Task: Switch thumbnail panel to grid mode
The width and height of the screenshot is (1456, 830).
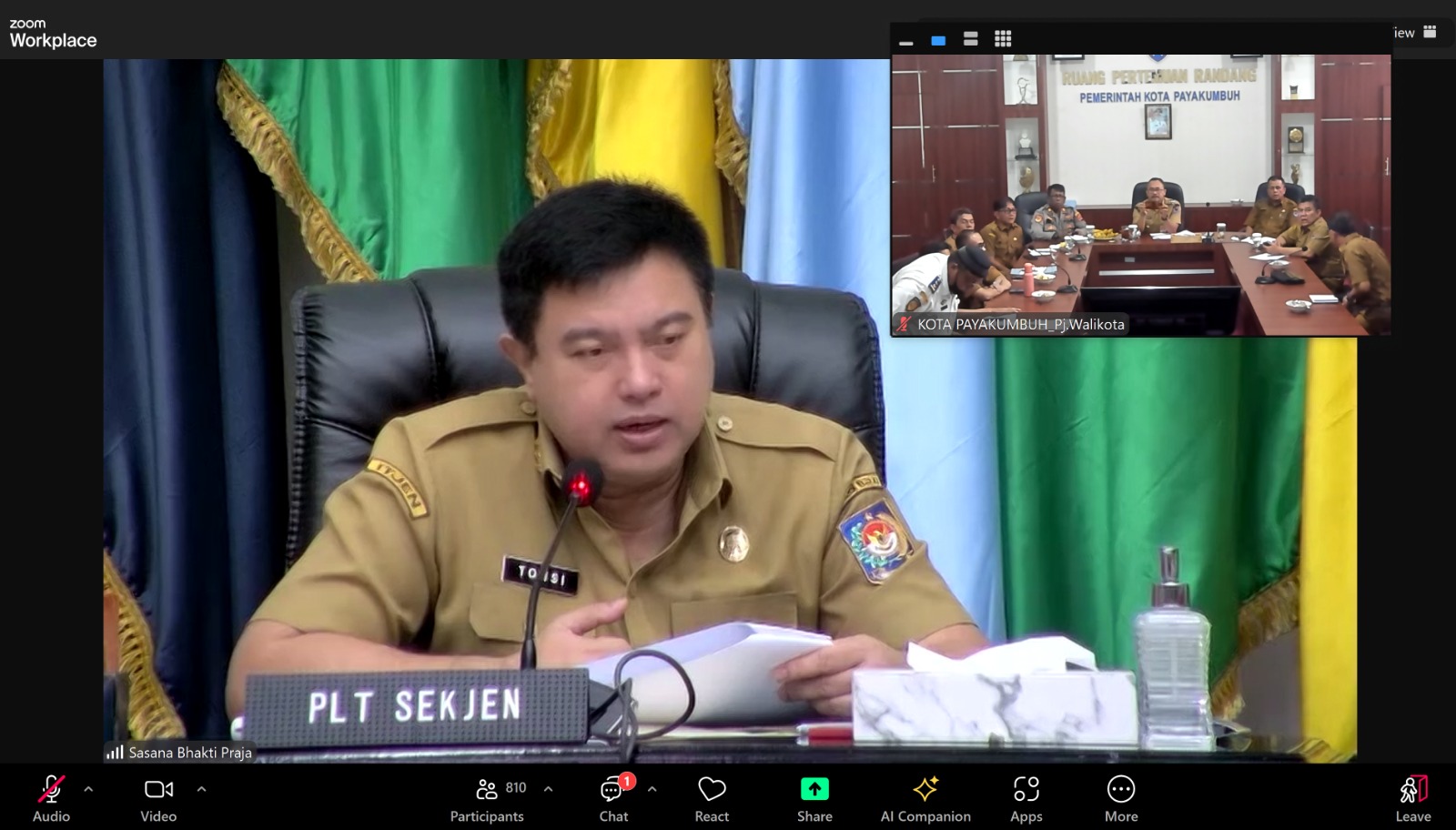Action: 1003,39
